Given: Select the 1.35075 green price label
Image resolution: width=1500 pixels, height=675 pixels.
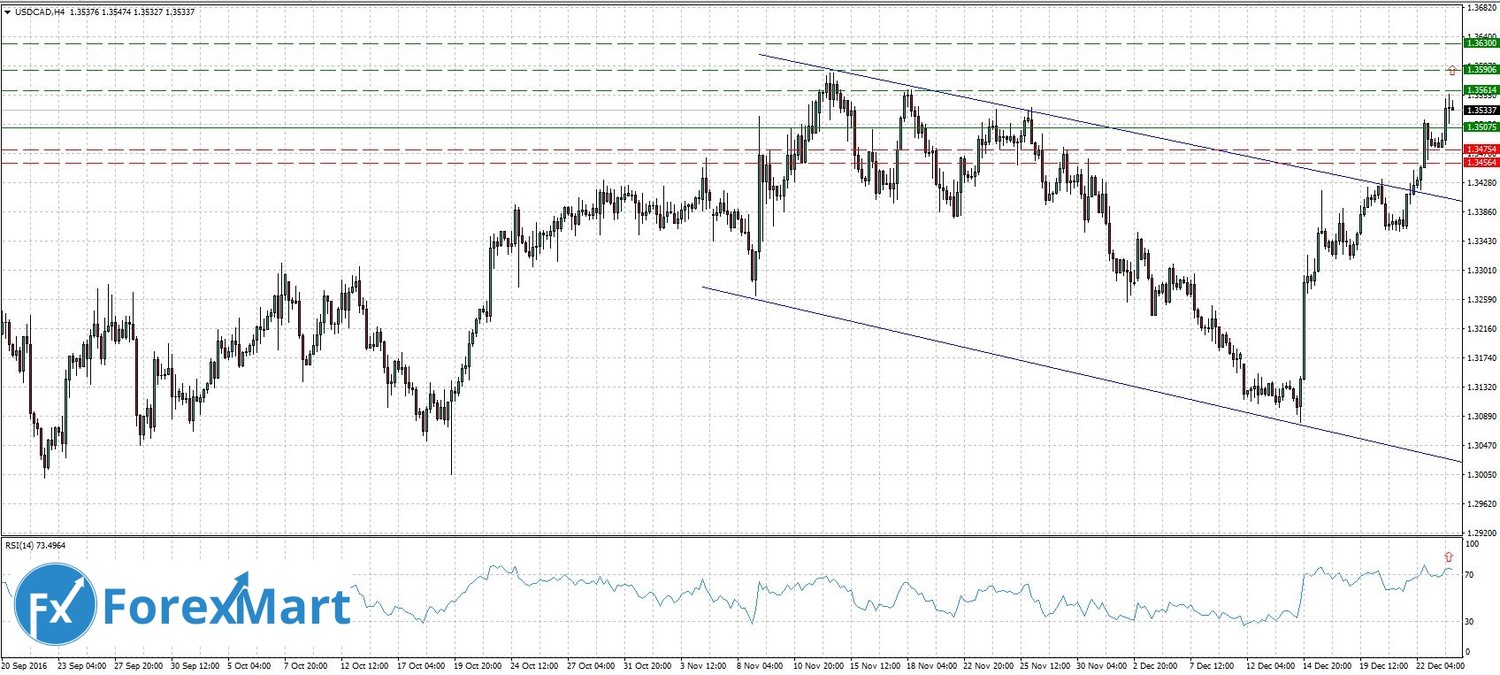Looking at the screenshot, I should [1480, 128].
